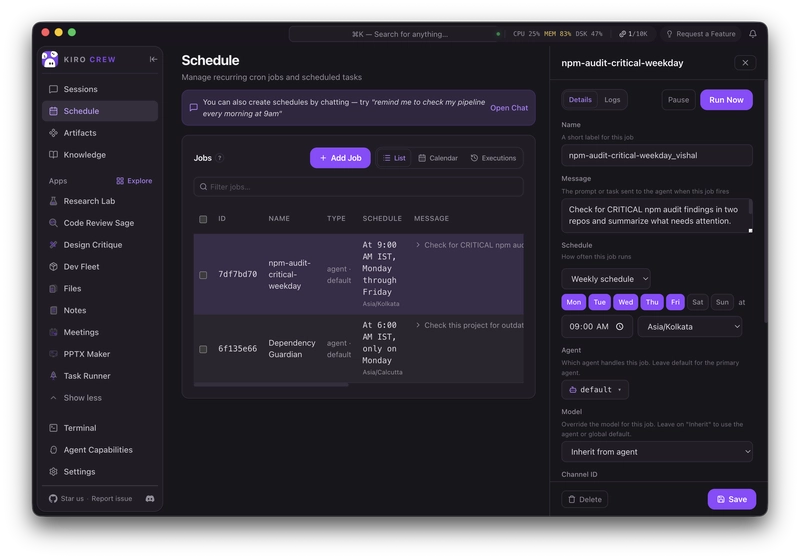
Task: Click the Explore apps link
Action: pos(134,181)
